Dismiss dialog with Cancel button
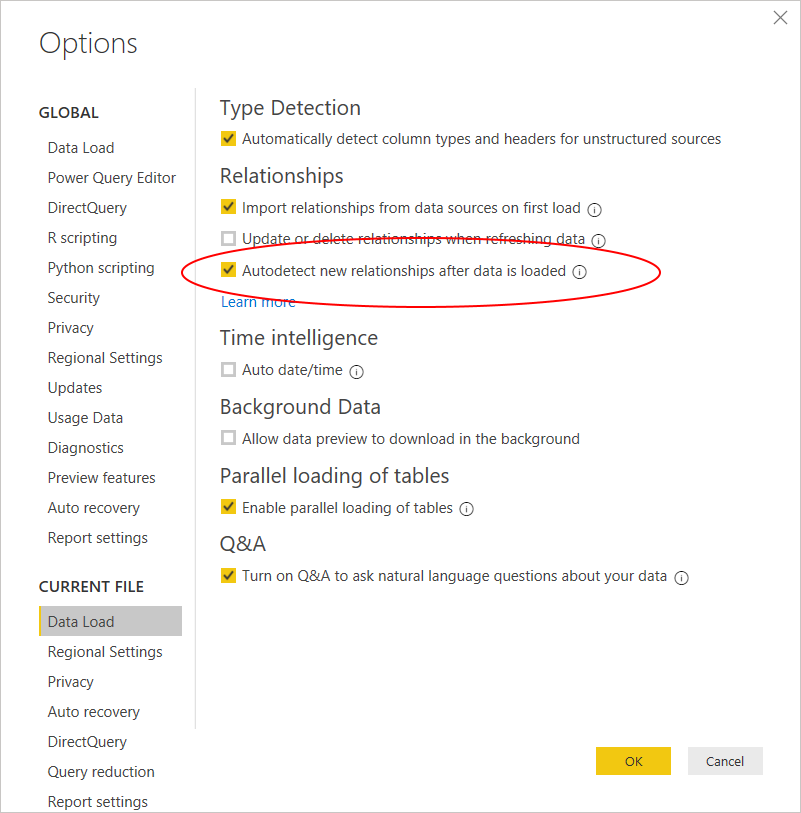801x813 pixels. click(725, 761)
